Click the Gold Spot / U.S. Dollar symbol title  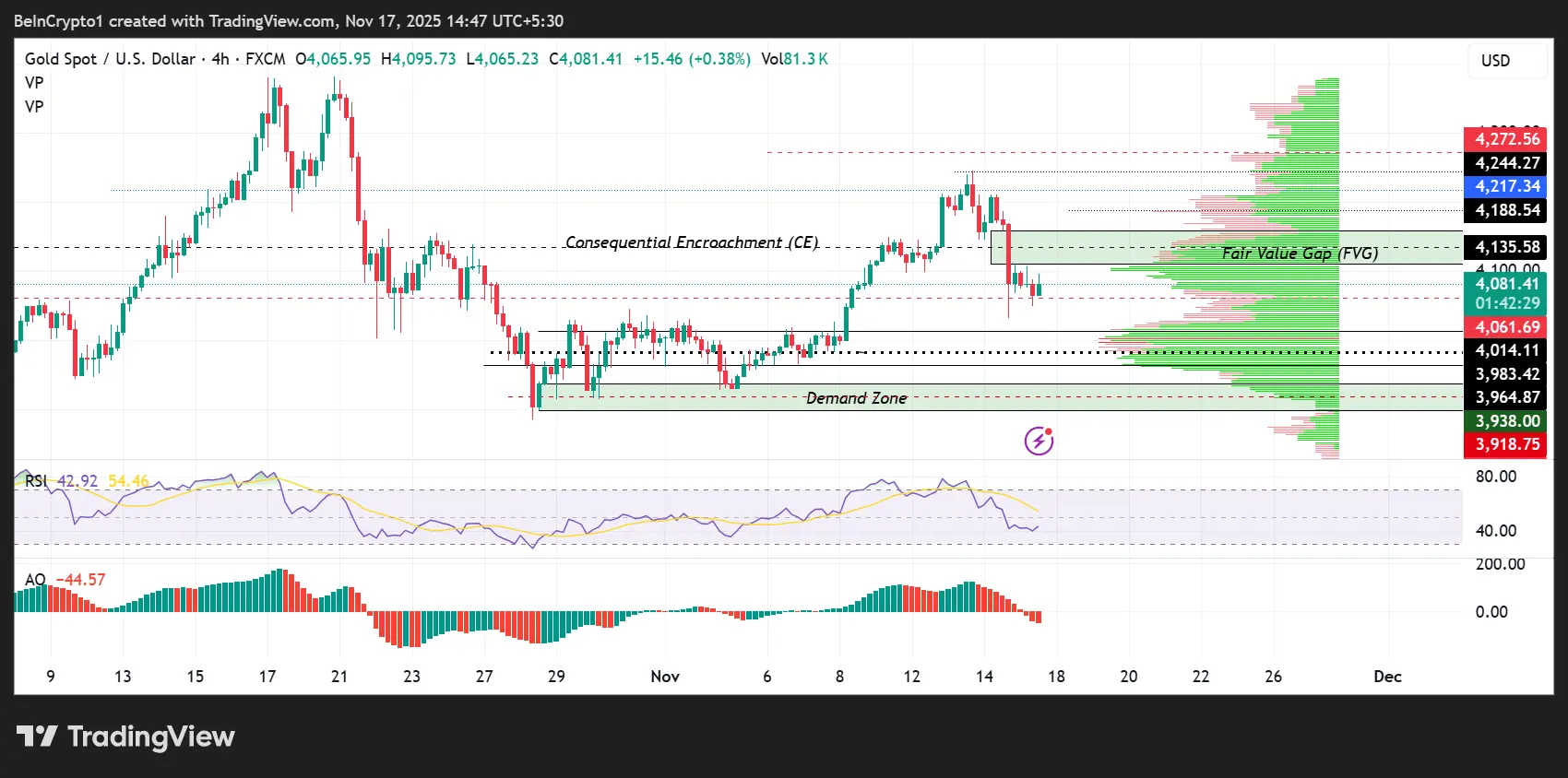[110, 59]
